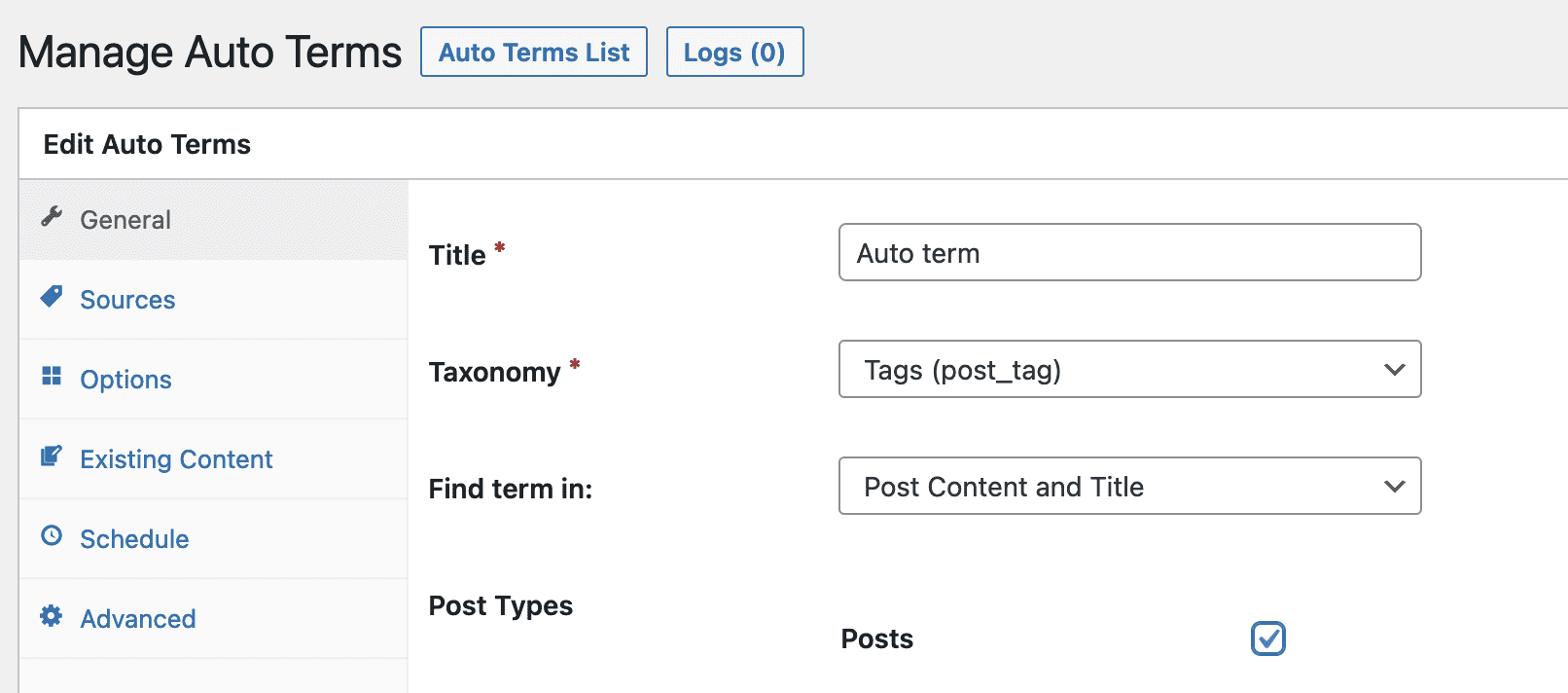Open the Auto Terms List button
The width and height of the screenshot is (1568, 693).
pos(534,53)
